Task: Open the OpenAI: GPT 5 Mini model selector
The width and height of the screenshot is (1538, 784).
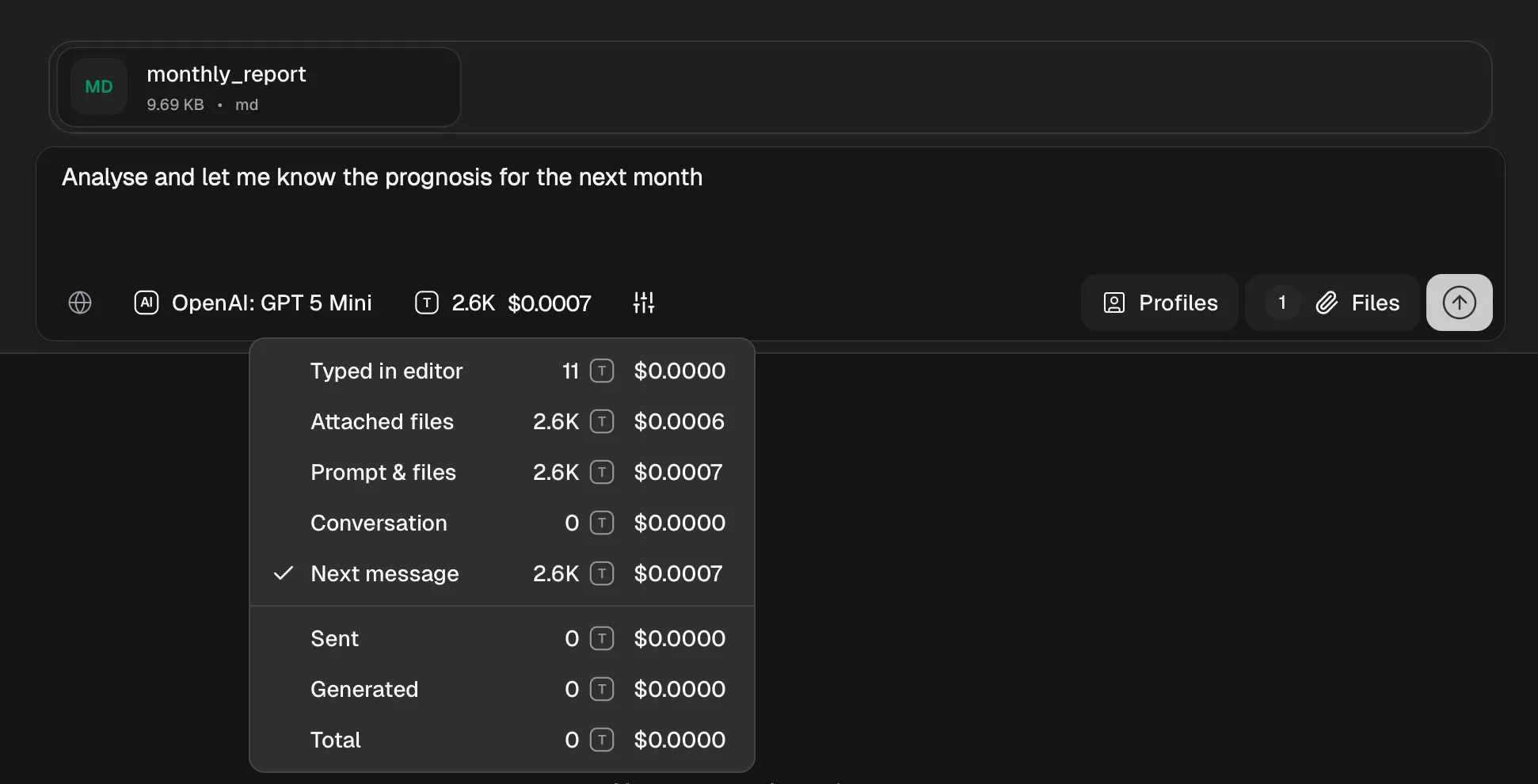Action: coord(271,303)
